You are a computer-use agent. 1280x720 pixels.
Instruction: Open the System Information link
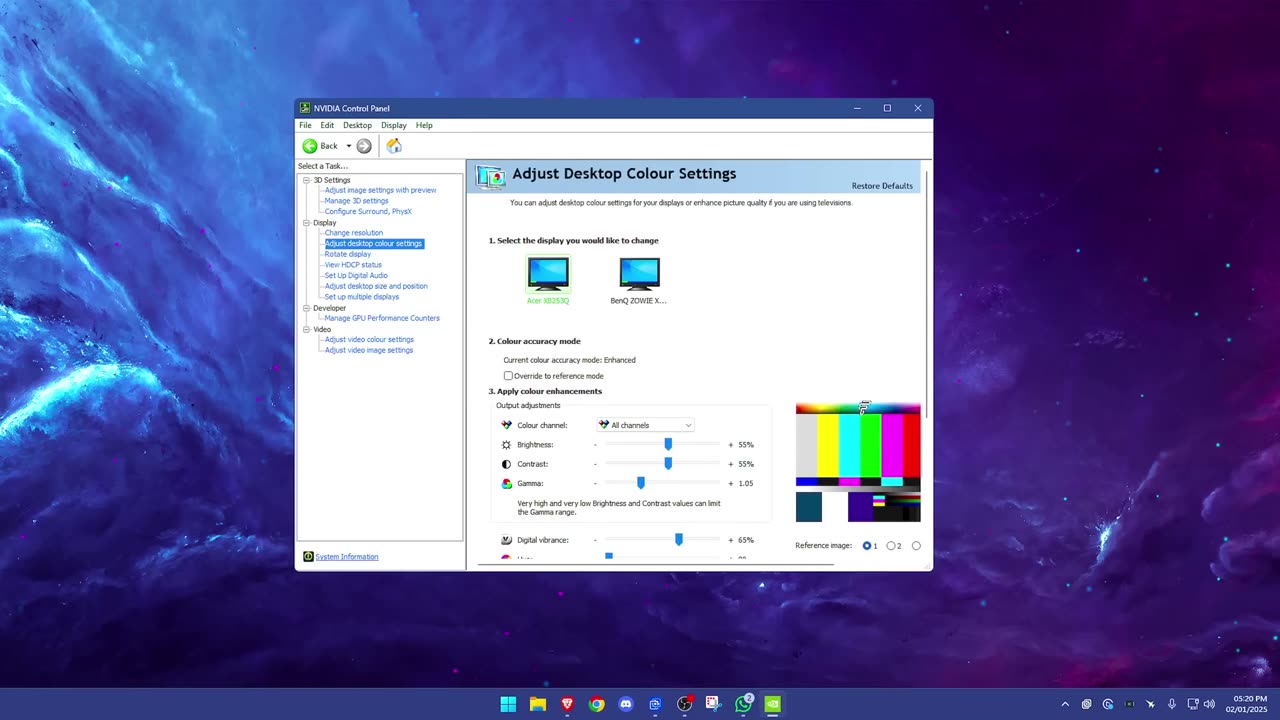[347, 557]
